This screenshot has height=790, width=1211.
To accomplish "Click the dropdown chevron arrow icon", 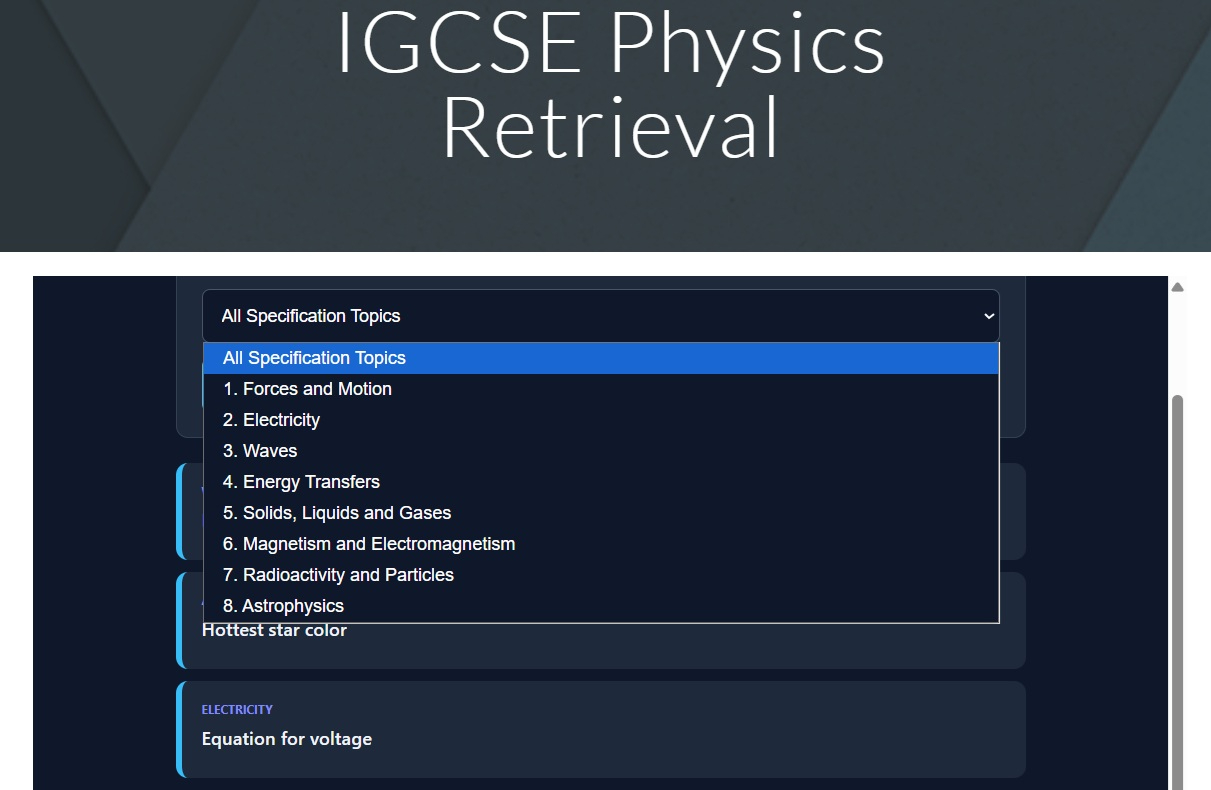I will pos(988,316).
